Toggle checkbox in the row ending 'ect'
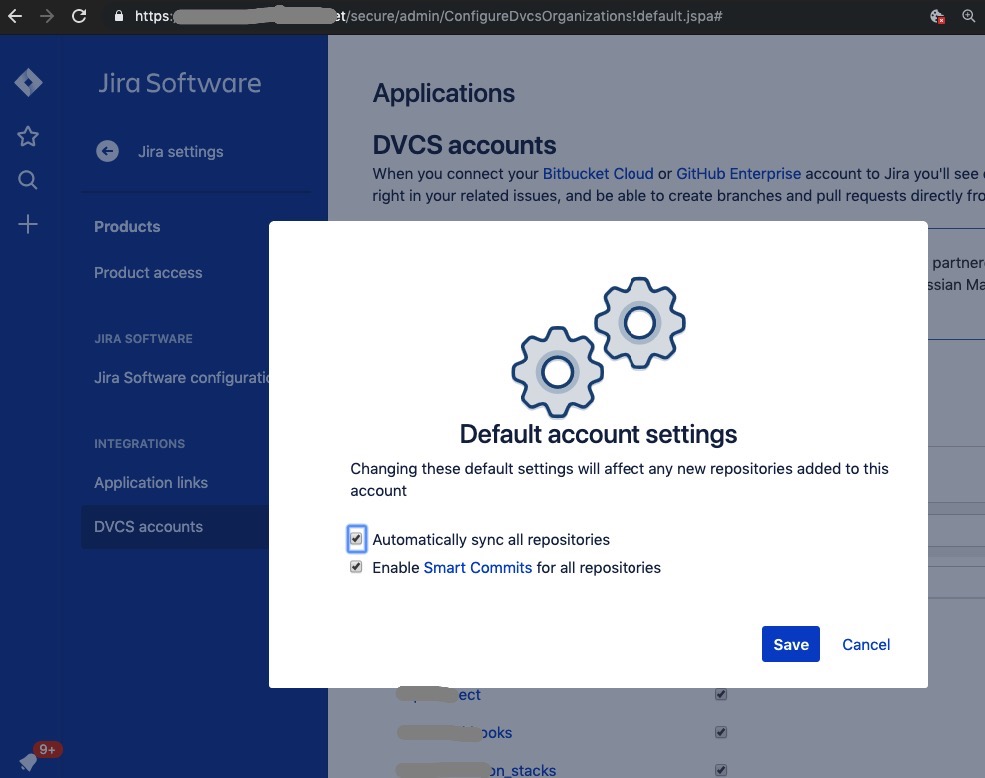The width and height of the screenshot is (985, 778). [721, 694]
